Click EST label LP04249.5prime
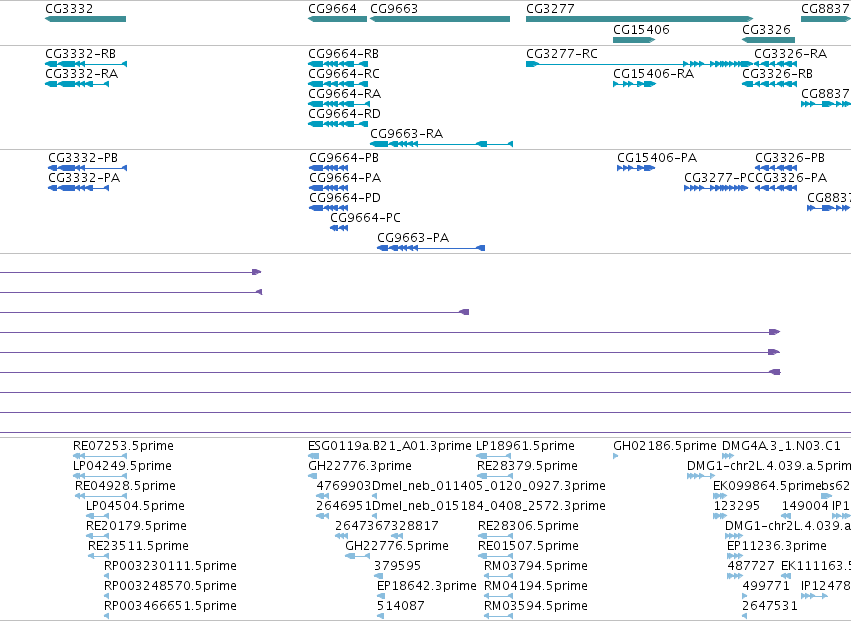This screenshot has width=851, height=621. coord(122,466)
